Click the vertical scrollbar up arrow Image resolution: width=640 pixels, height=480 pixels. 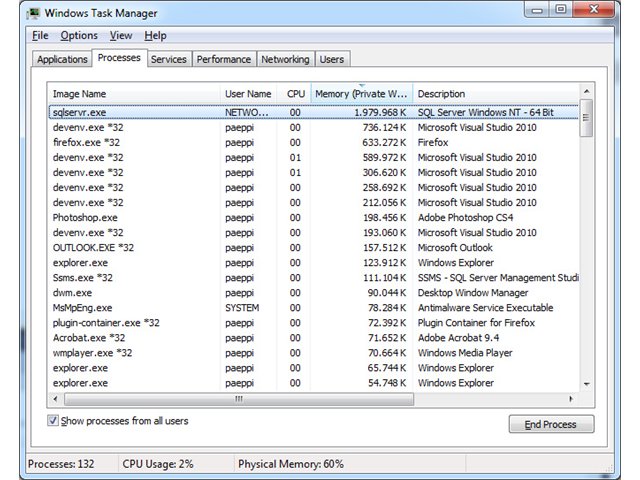click(587, 91)
